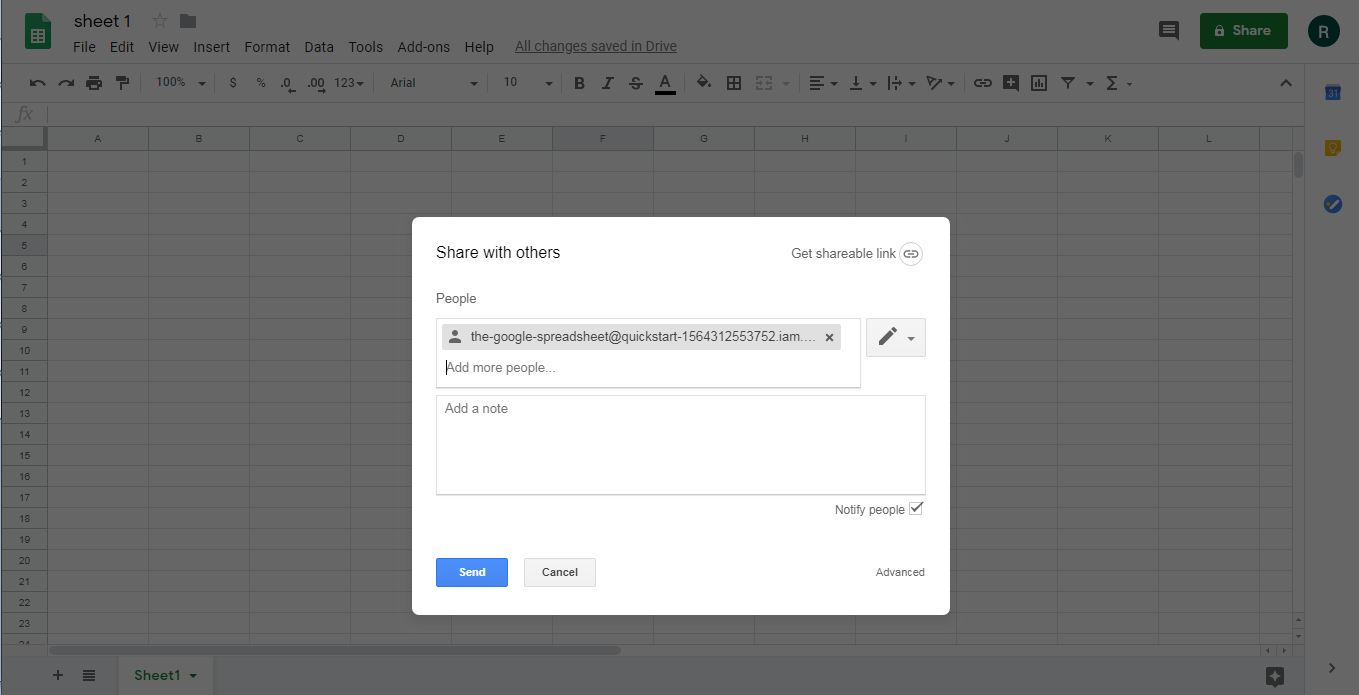
Task: Toggle italic formatting
Action: pos(607,83)
